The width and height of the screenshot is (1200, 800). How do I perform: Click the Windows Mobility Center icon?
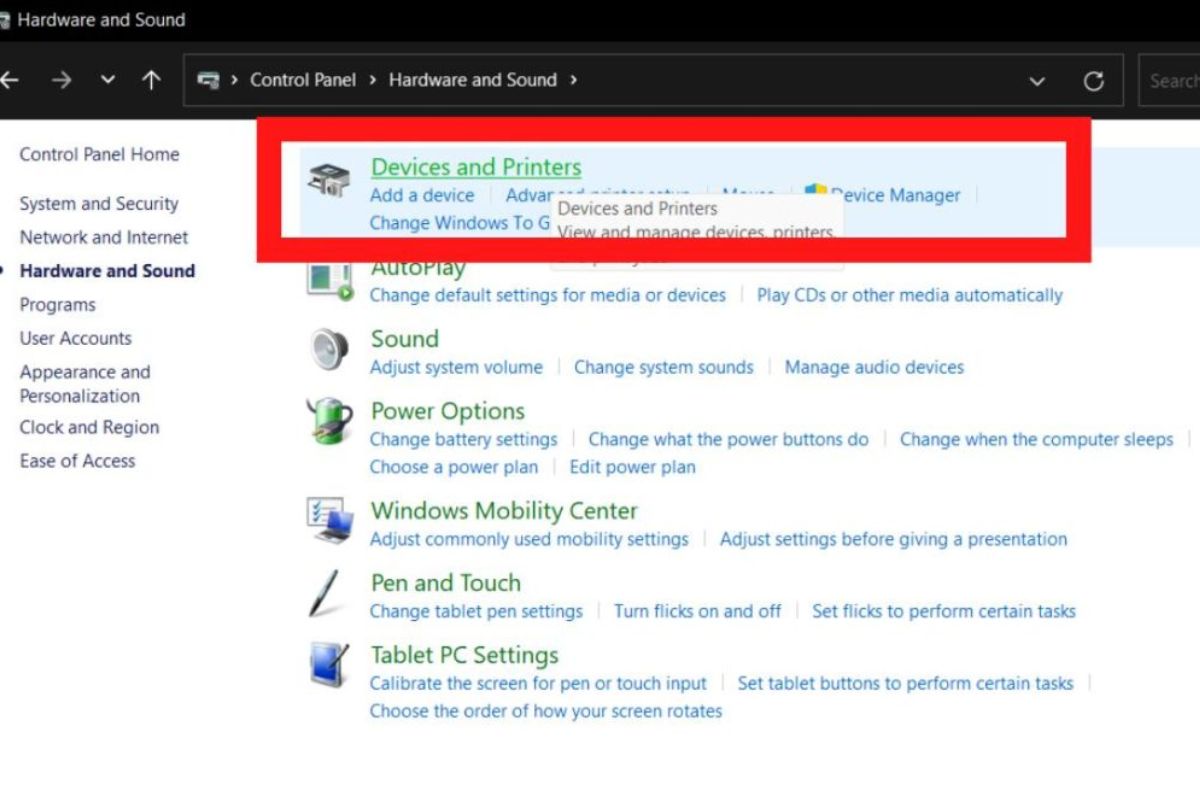point(329,521)
